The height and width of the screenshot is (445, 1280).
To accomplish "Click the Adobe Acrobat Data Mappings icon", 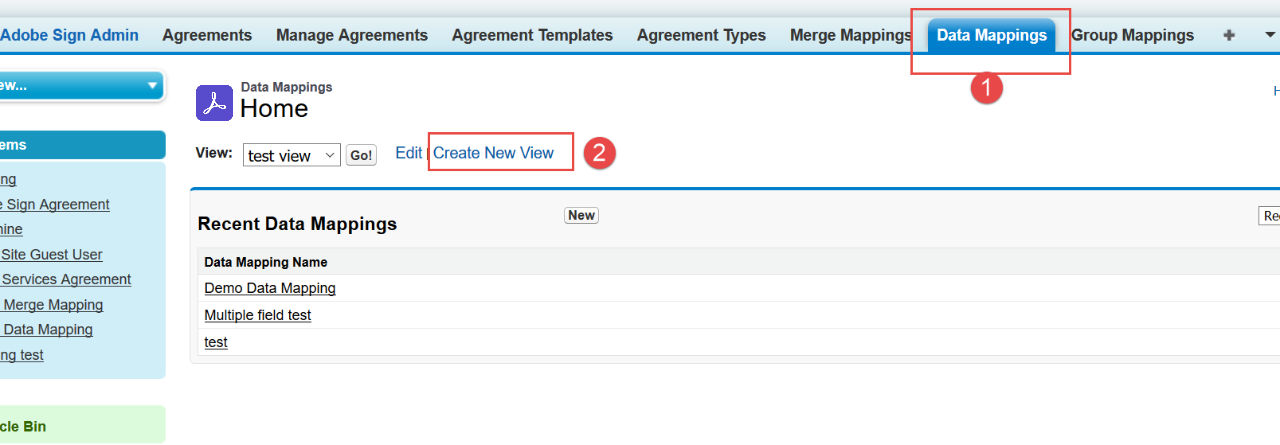I will tap(214, 103).
